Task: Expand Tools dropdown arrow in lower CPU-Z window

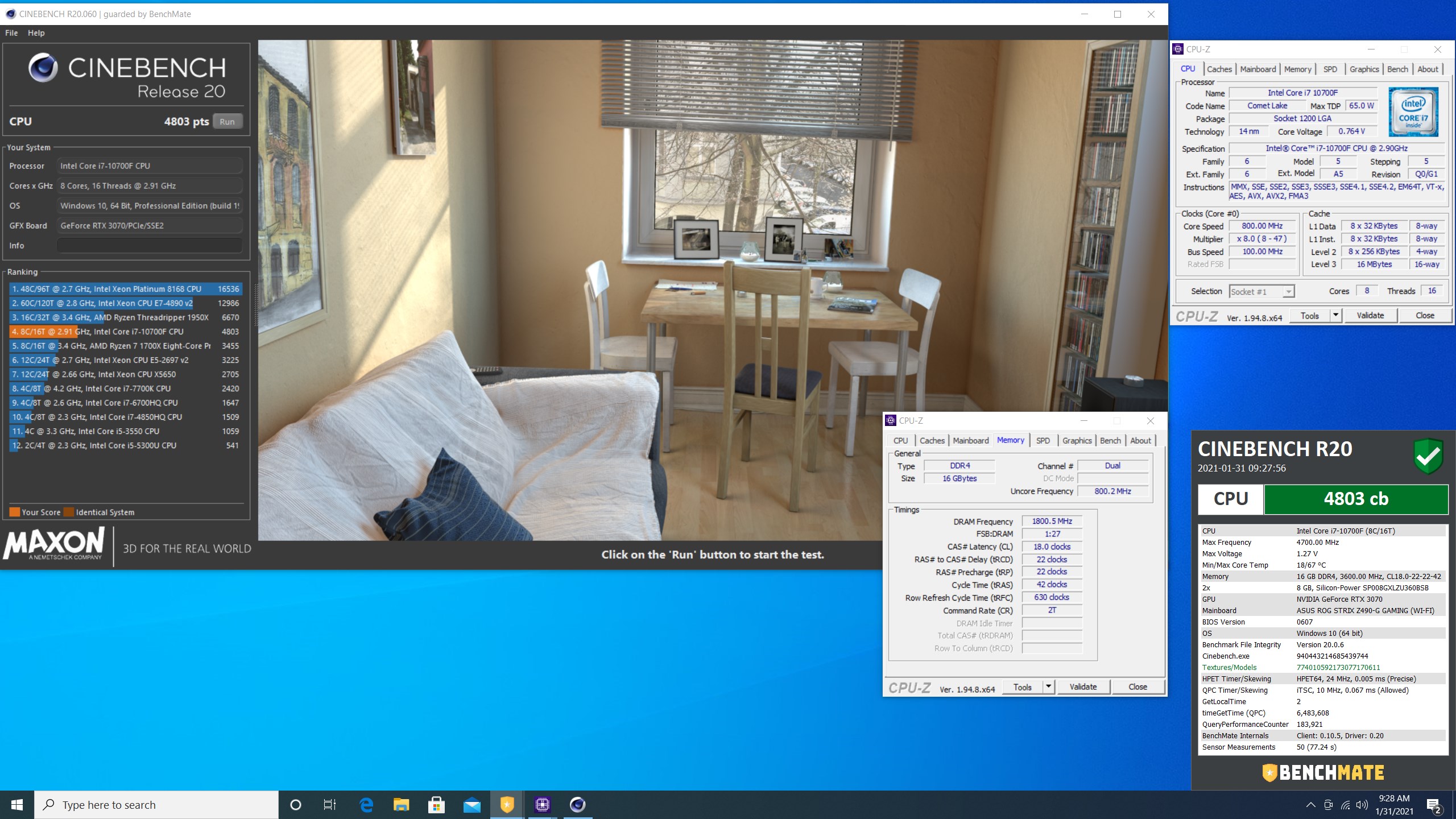Action: click(x=1049, y=687)
